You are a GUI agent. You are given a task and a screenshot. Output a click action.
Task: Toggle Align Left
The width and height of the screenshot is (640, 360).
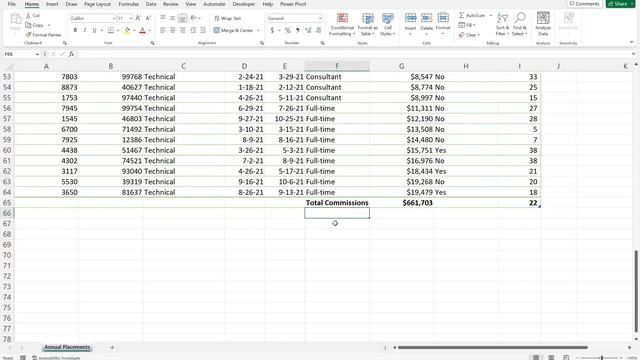[x=163, y=31]
